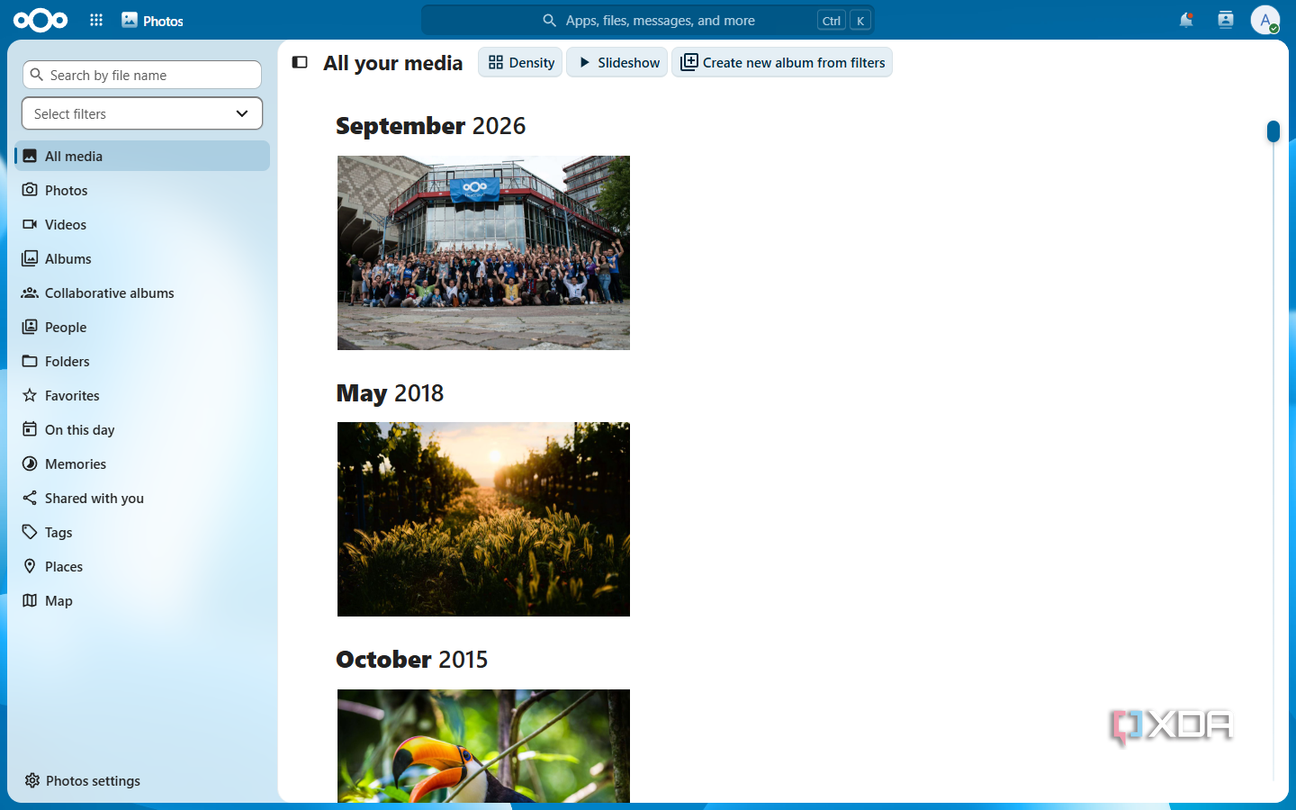Open the user avatar account menu
Image resolution: width=1296 pixels, height=810 pixels.
point(1265,20)
